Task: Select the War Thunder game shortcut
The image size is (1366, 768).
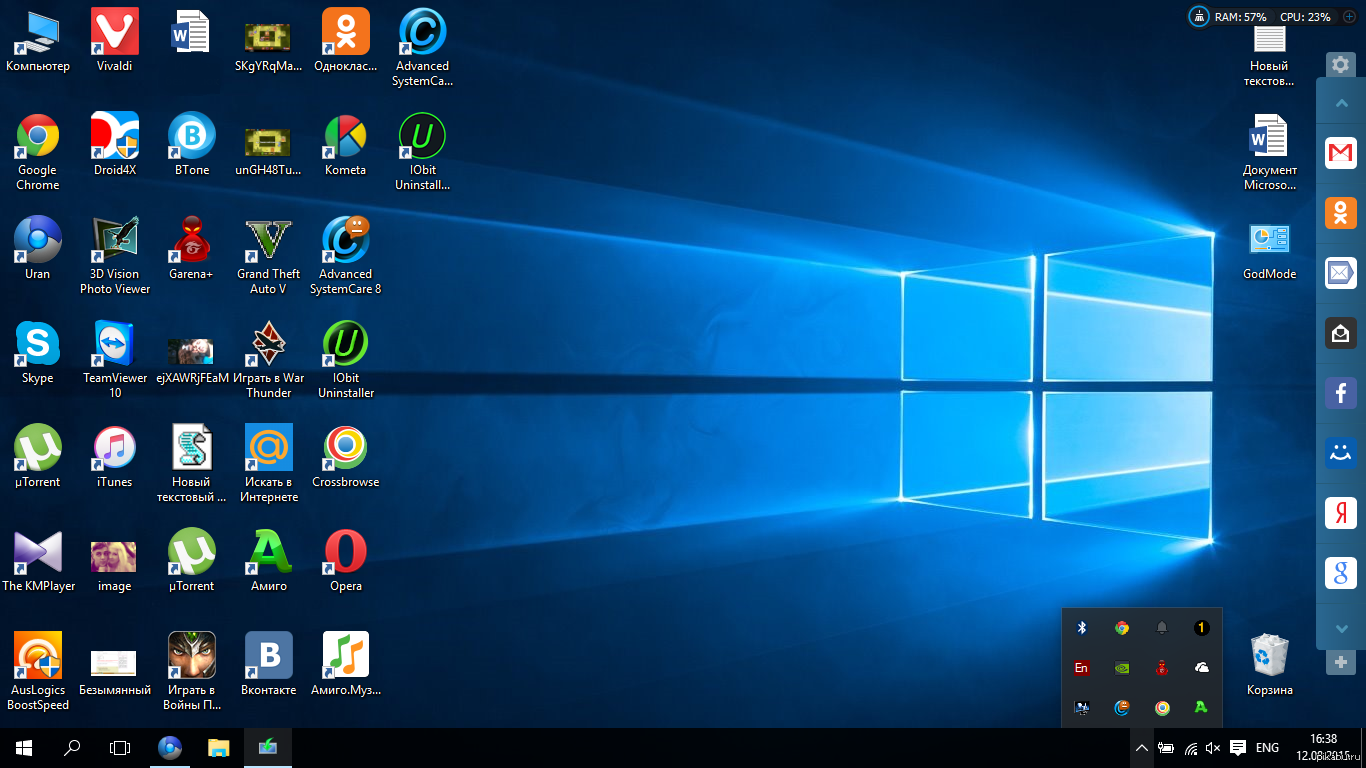Action: pos(268,359)
